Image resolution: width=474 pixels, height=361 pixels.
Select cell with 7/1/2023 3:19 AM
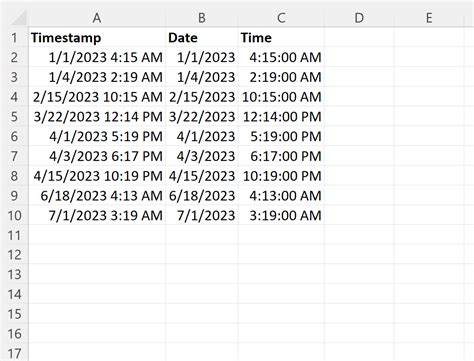(x=97, y=215)
